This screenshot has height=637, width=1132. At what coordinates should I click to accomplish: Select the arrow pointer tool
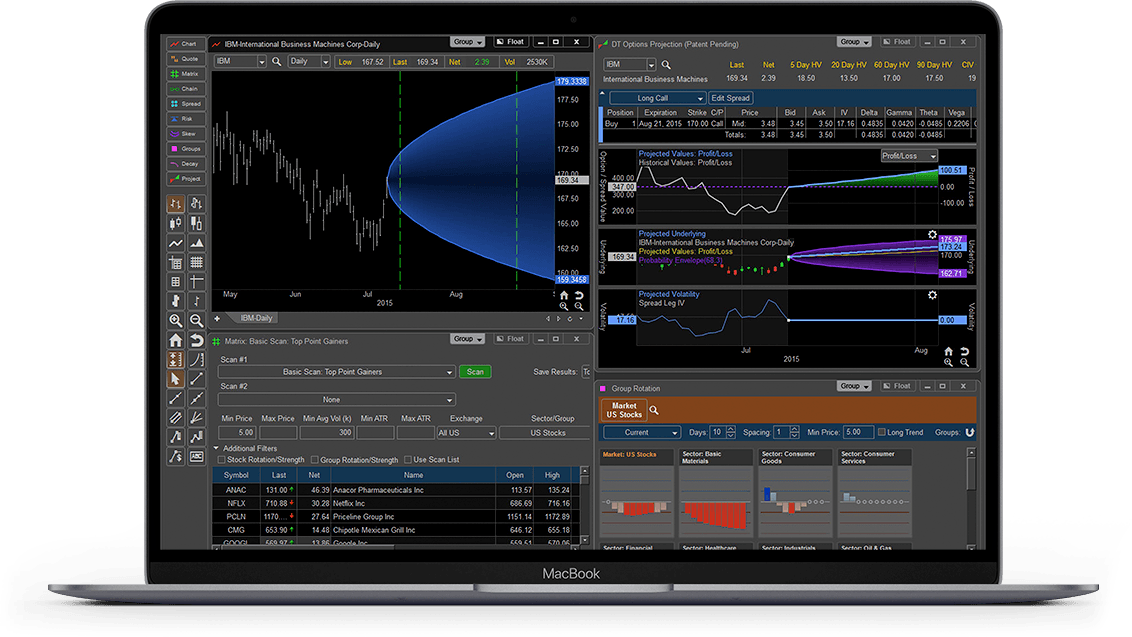pyautogui.click(x=175, y=379)
